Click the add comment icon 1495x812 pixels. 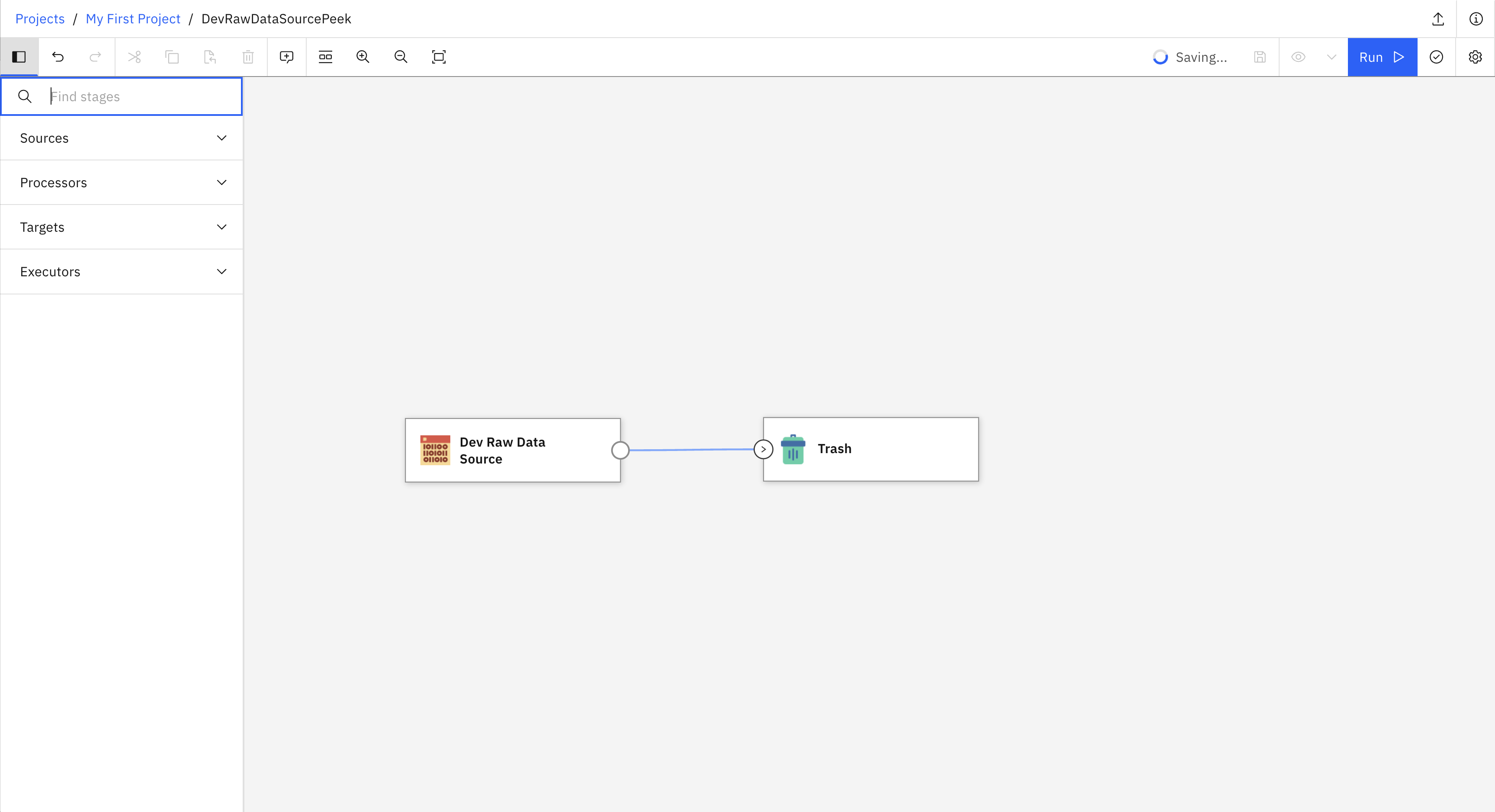(x=287, y=57)
